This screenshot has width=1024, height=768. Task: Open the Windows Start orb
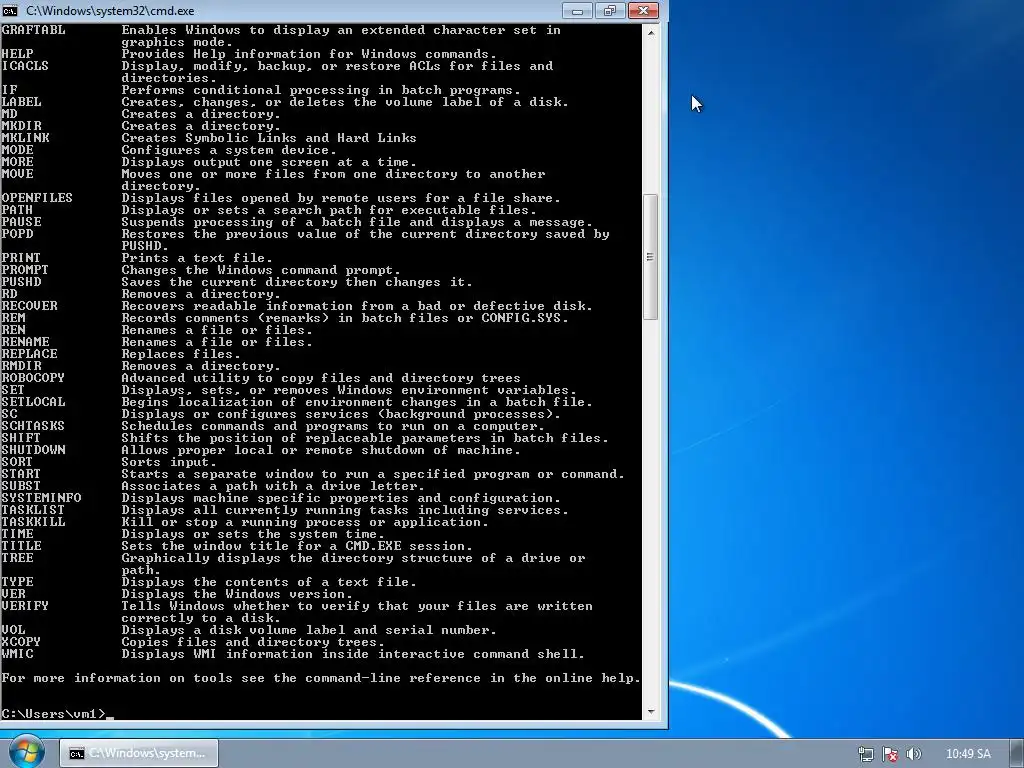26,752
